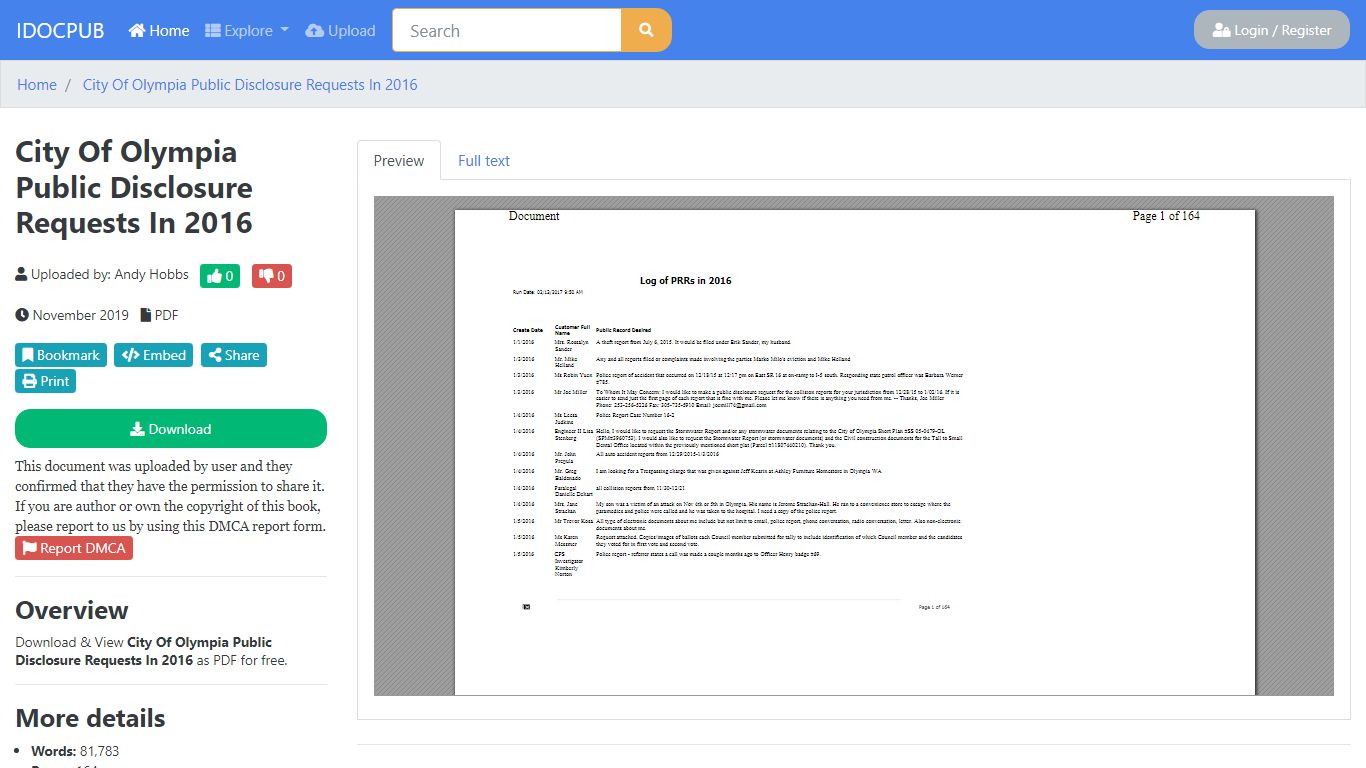
Task: Report DMCA for this document
Action: coord(74,548)
